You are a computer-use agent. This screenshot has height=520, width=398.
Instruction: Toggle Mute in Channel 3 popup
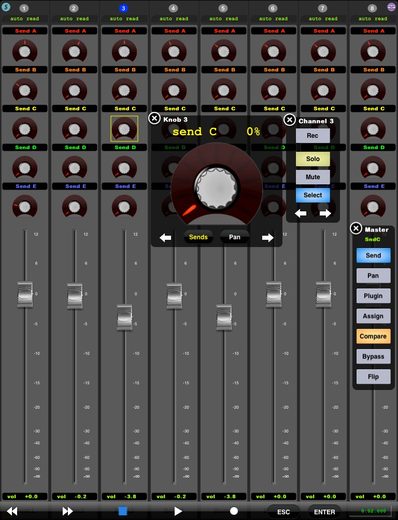(x=313, y=177)
